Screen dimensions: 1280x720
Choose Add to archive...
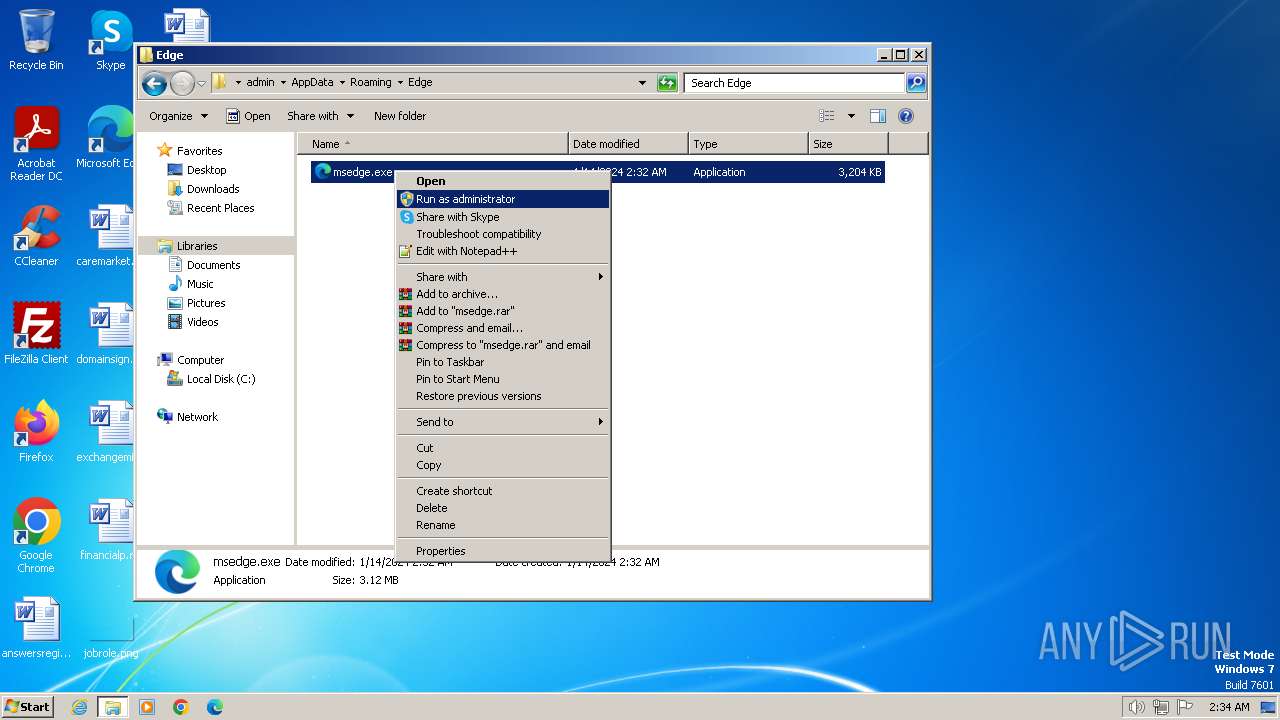pos(503,294)
